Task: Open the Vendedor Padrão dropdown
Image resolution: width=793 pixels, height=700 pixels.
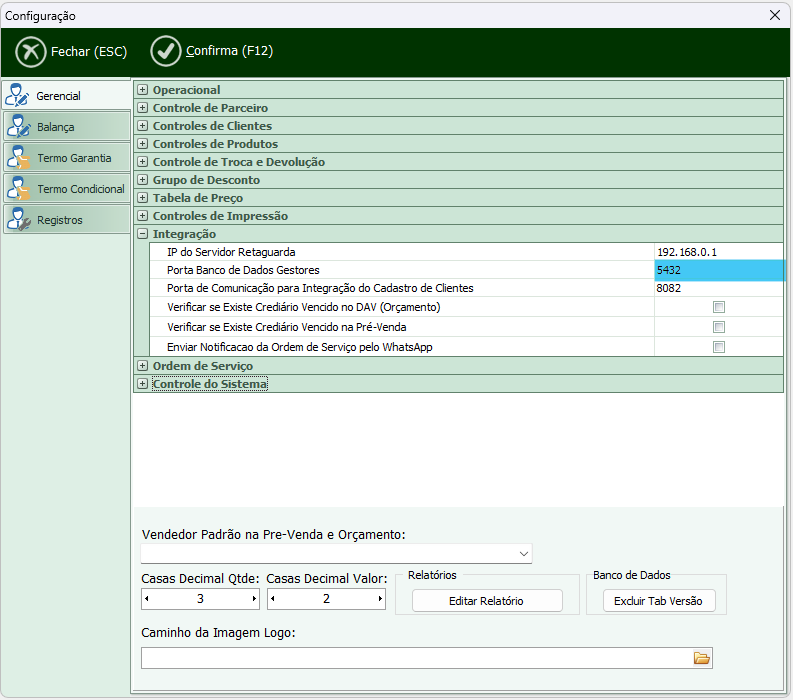Action: coord(524,553)
